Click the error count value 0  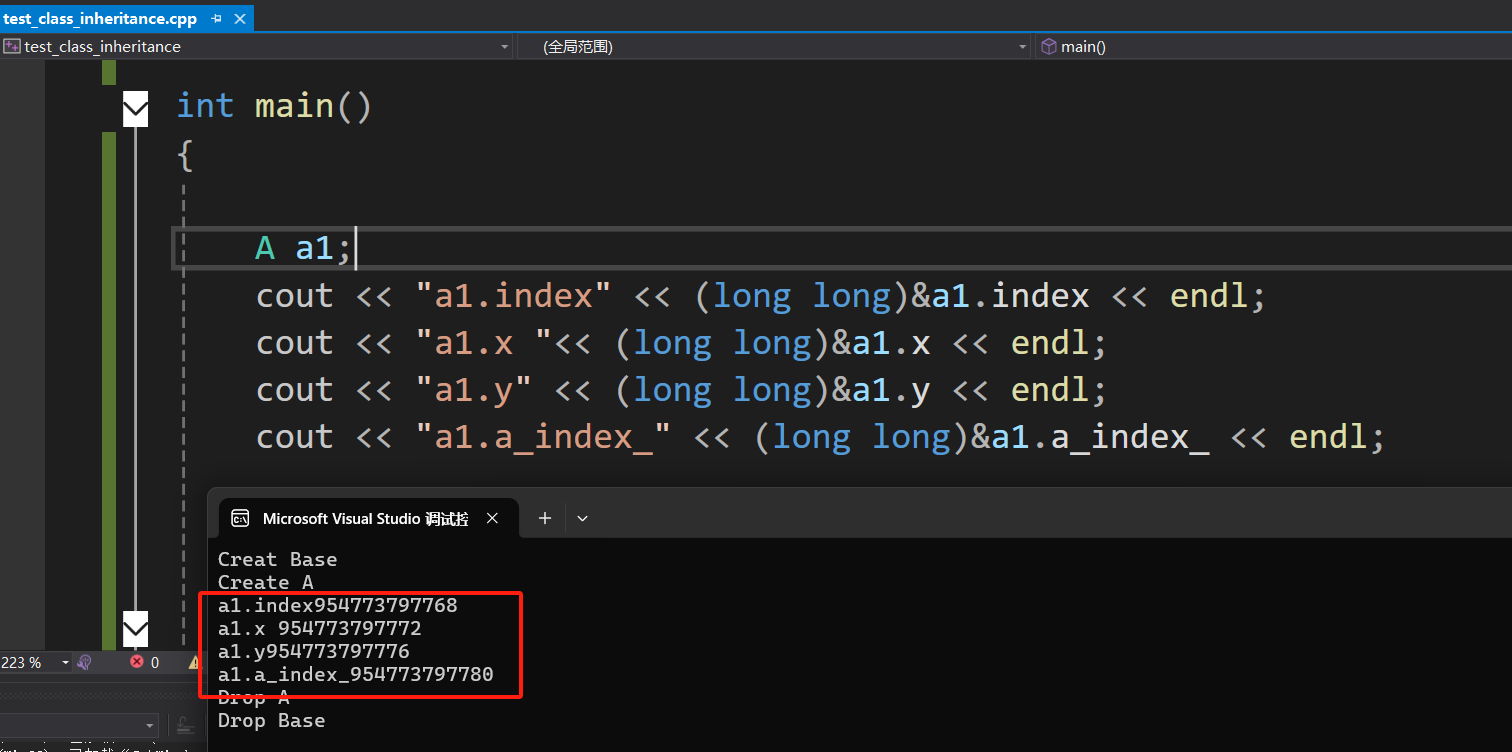[155, 662]
